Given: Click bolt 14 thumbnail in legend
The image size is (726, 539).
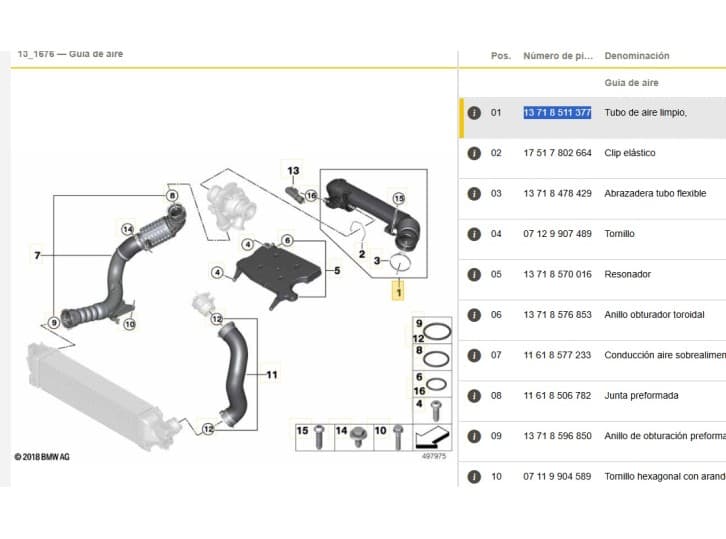Looking at the screenshot, I should (x=354, y=437).
